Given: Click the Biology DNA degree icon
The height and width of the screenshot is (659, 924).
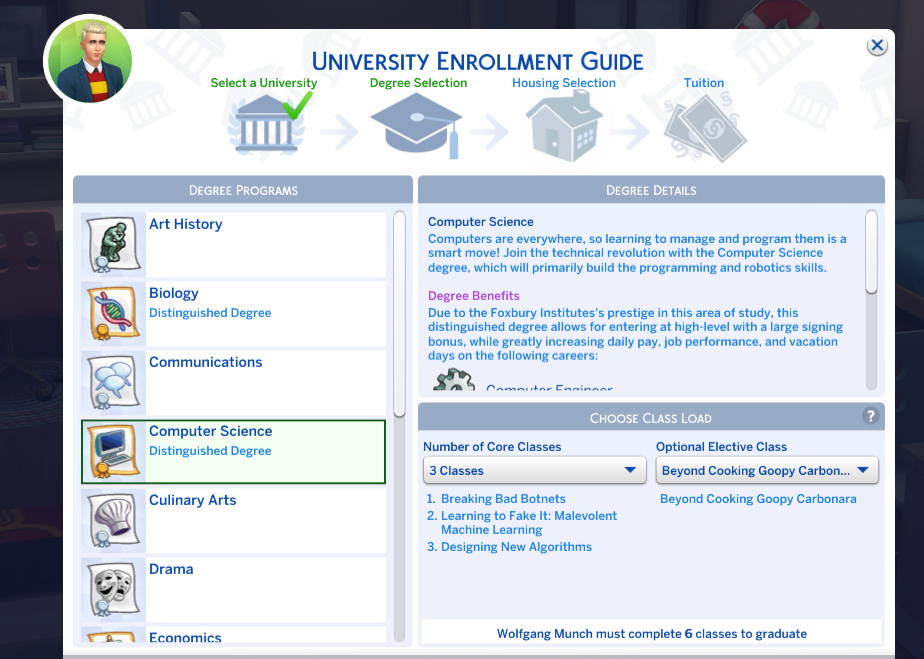Looking at the screenshot, I should [x=114, y=314].
